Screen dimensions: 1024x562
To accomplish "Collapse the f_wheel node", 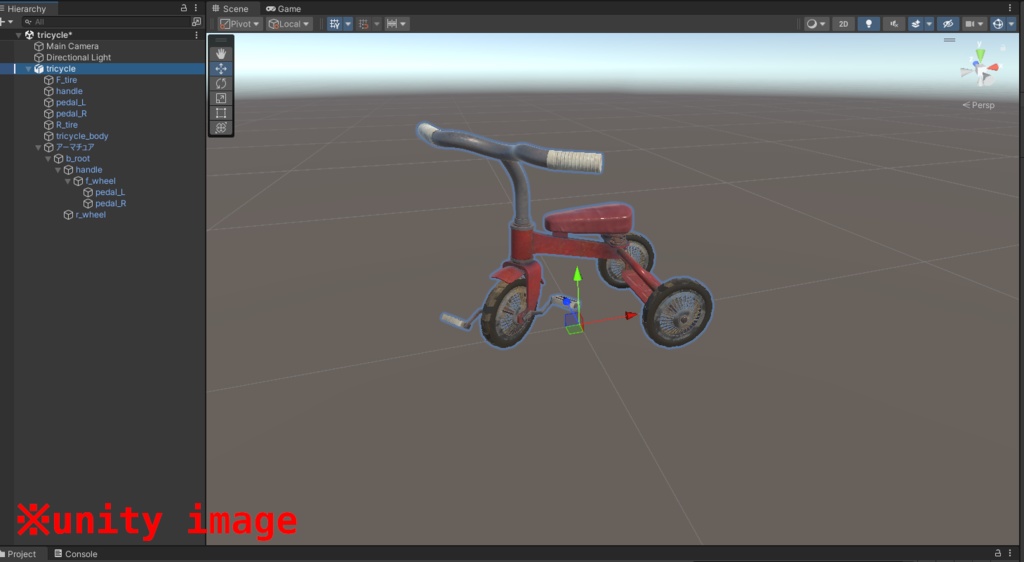I will [x=67, y=181].
